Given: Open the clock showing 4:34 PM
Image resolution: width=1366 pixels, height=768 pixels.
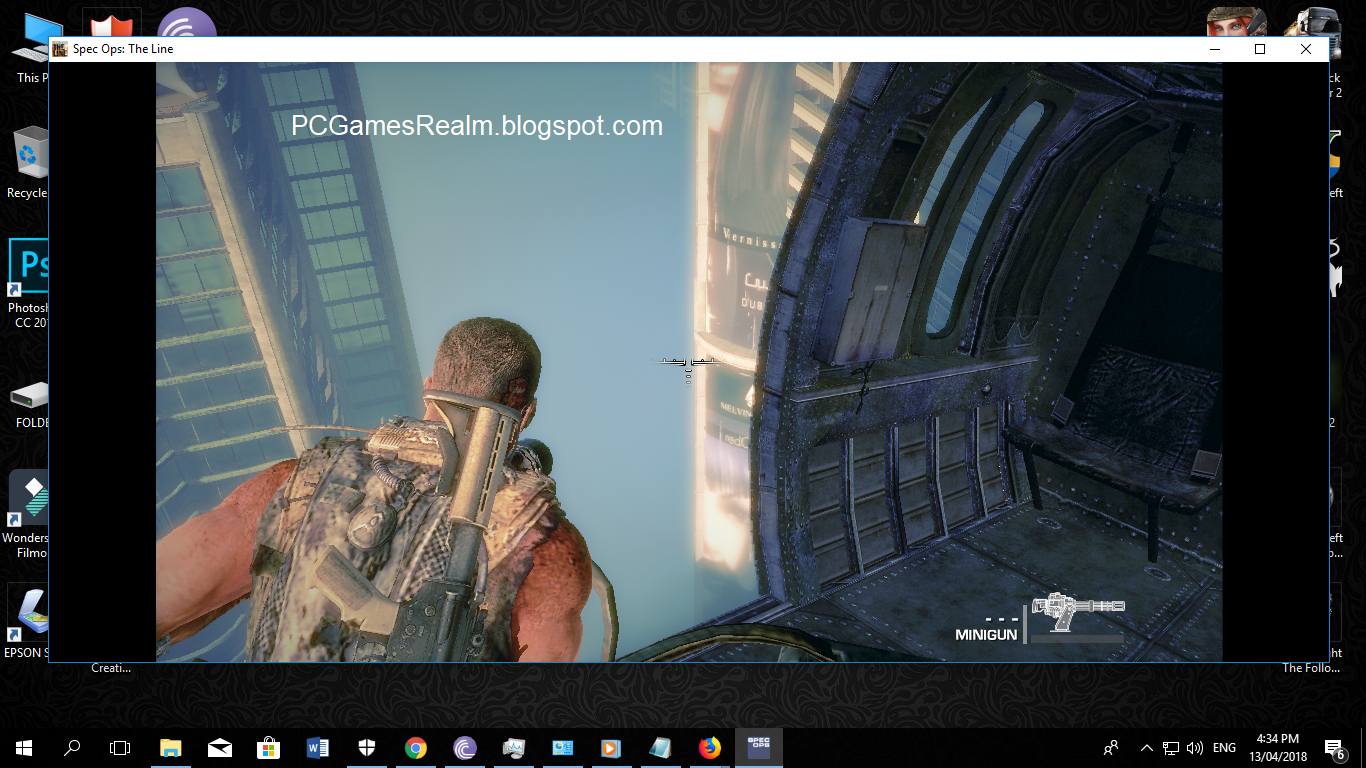Looking at the screenshot, I should click(x=1278, y=748).
